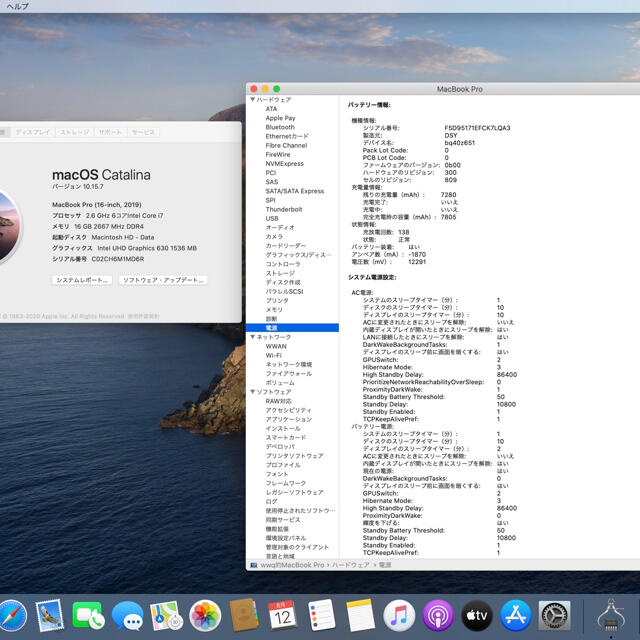Click システムレポート… button
The height and width of the screenshot is (640, 640).
coord(82,280)
